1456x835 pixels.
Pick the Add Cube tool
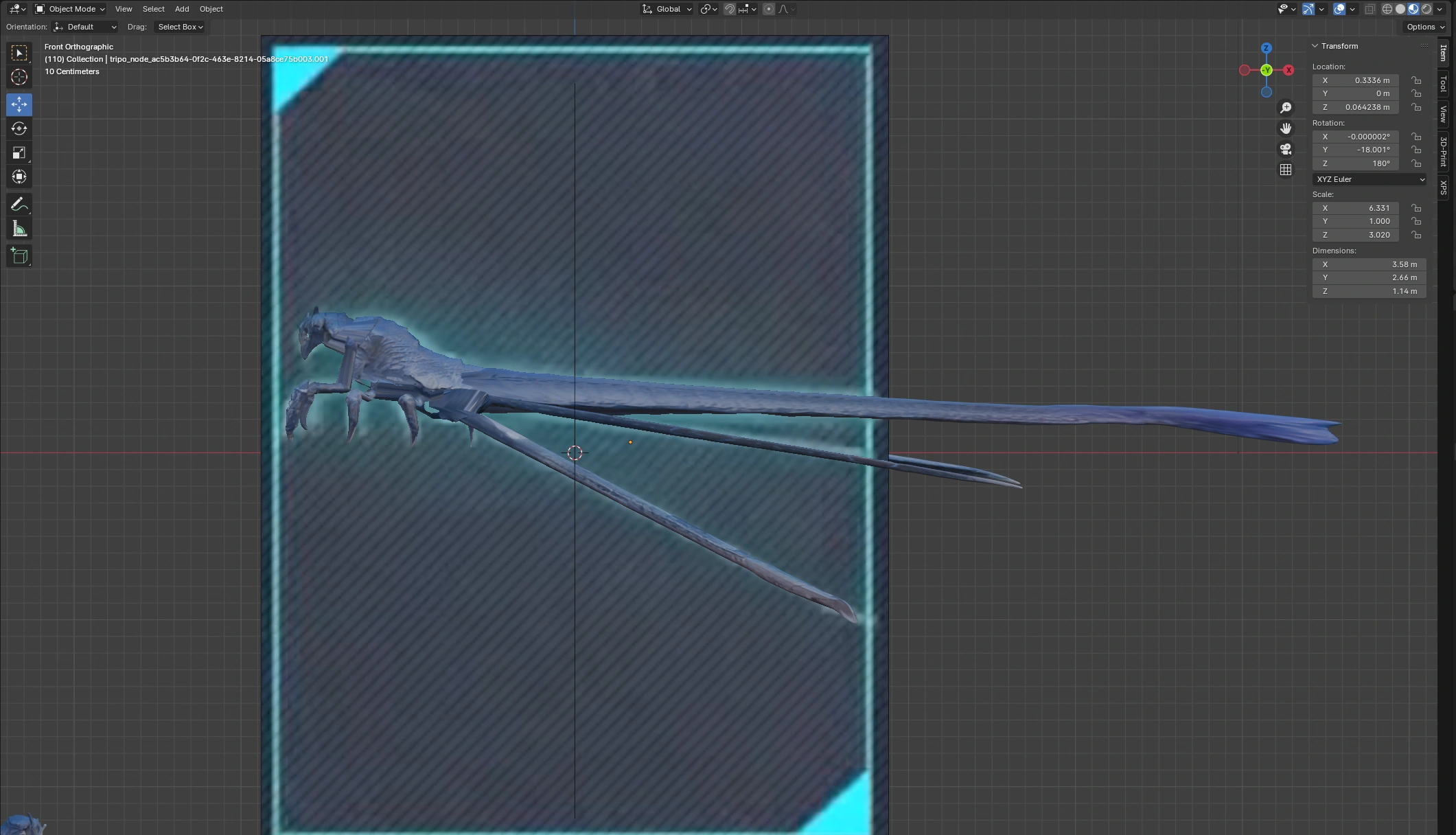pyautogui.click(x=19, y=255)
